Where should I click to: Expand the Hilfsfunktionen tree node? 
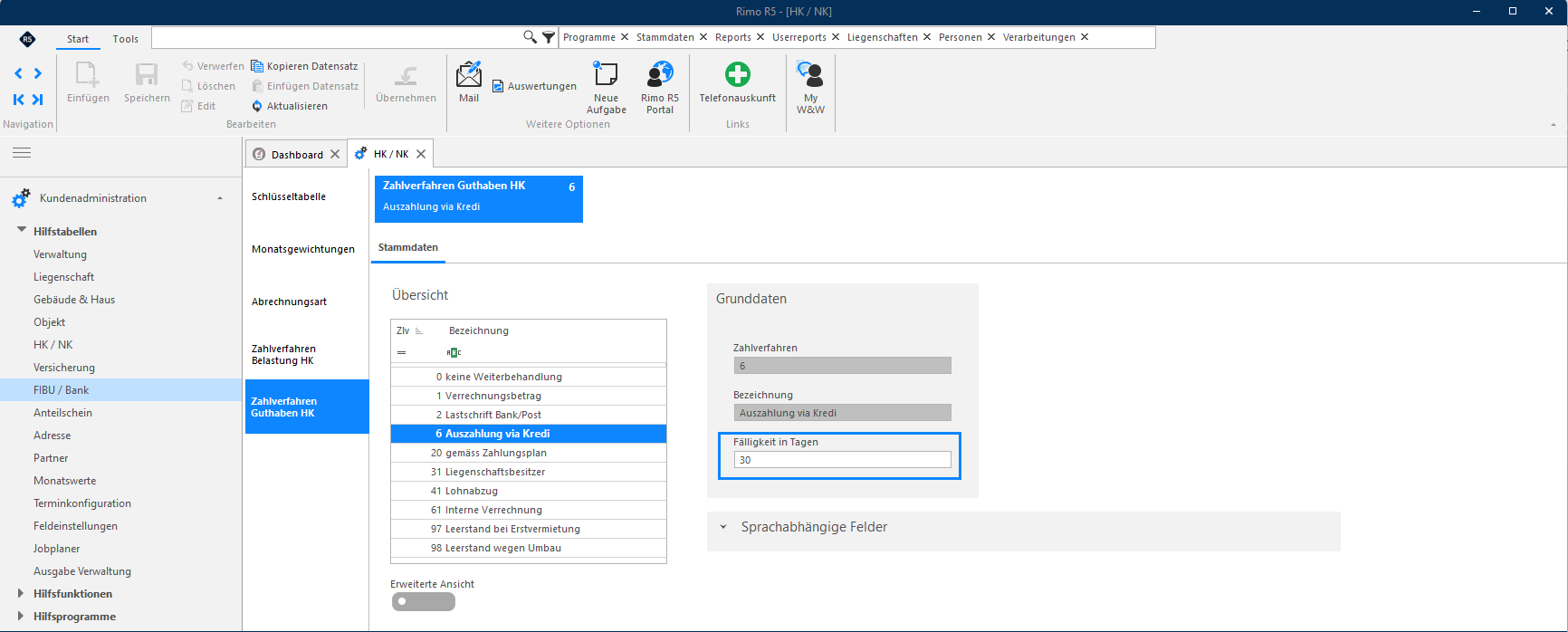click(21, 593)
